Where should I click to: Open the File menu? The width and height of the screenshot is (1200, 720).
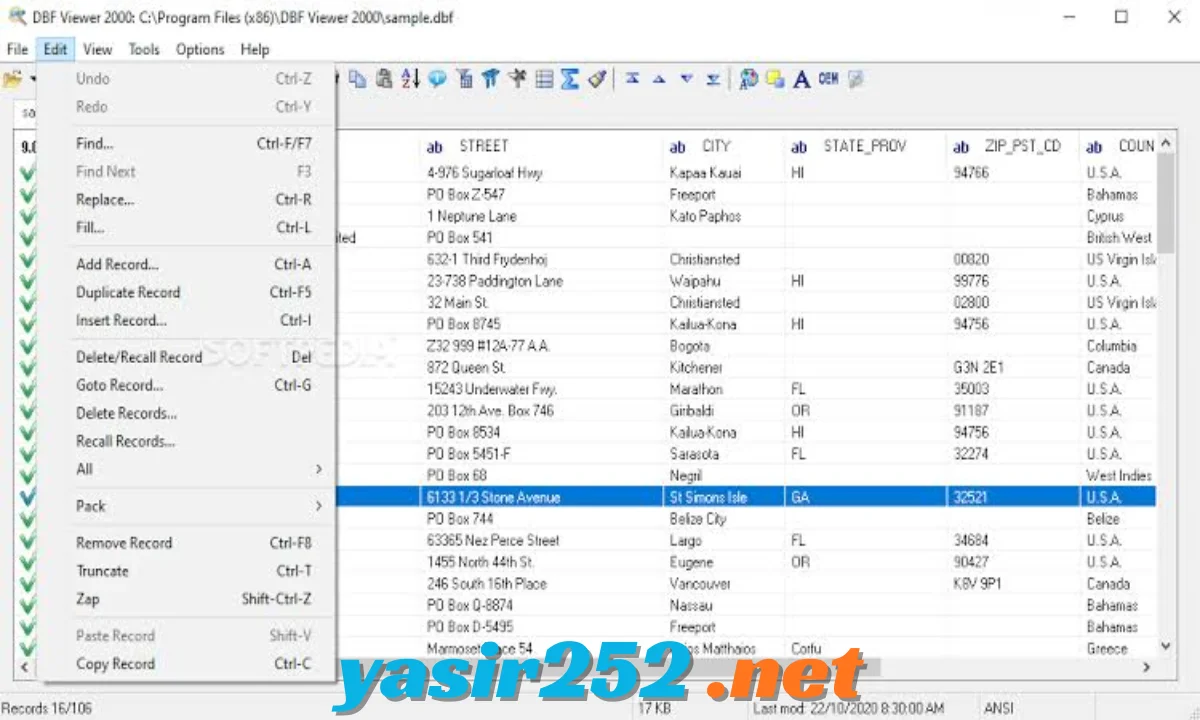tap(17, 49)
